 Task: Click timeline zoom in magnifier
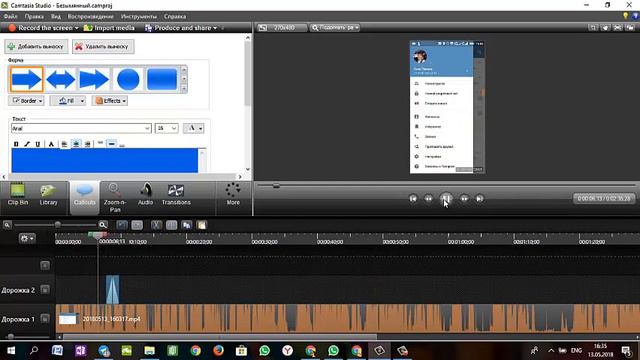pyautogui.click(x=103, y=225)
